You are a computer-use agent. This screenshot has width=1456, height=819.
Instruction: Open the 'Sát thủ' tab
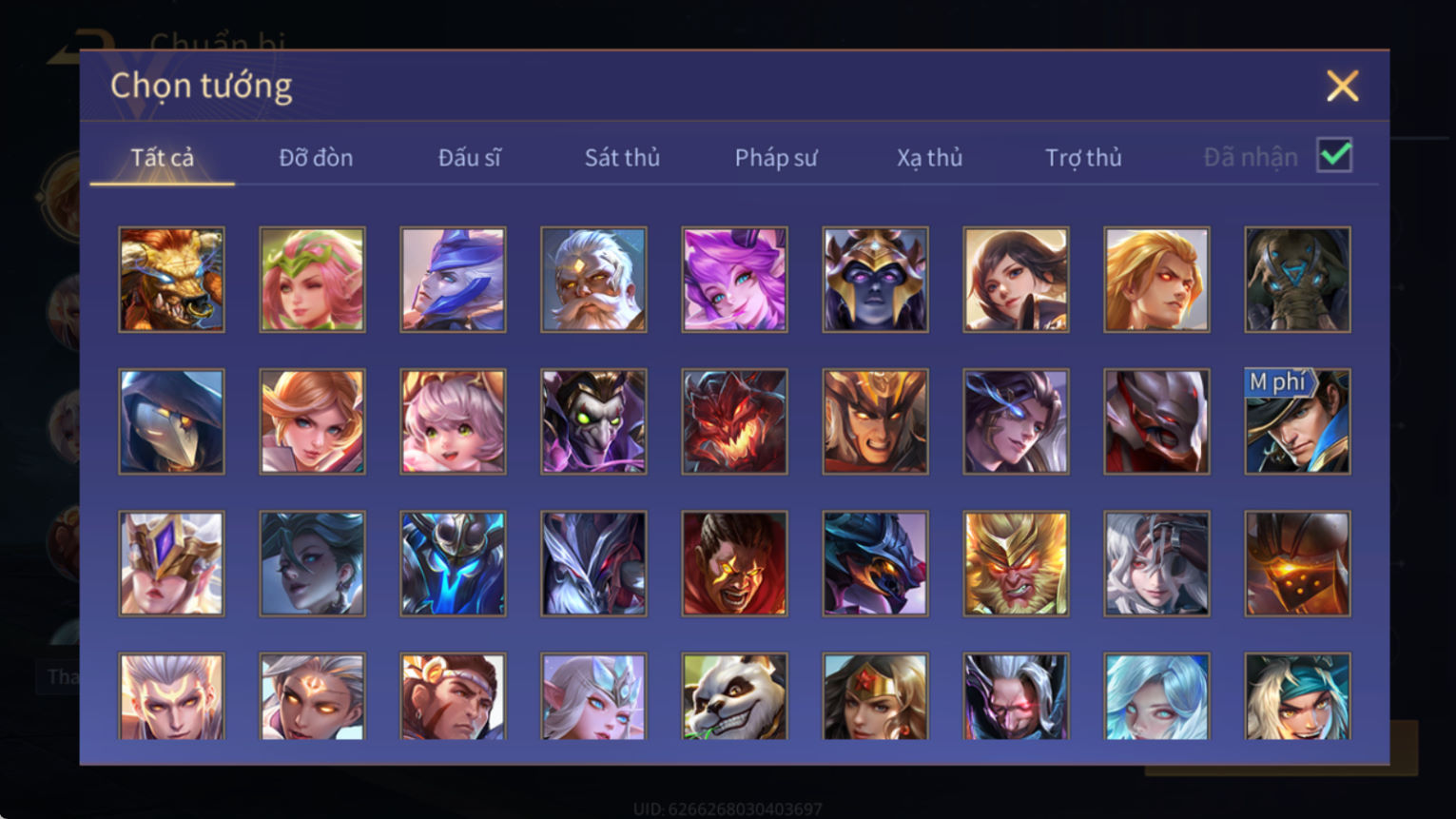[x=622, y=158]
